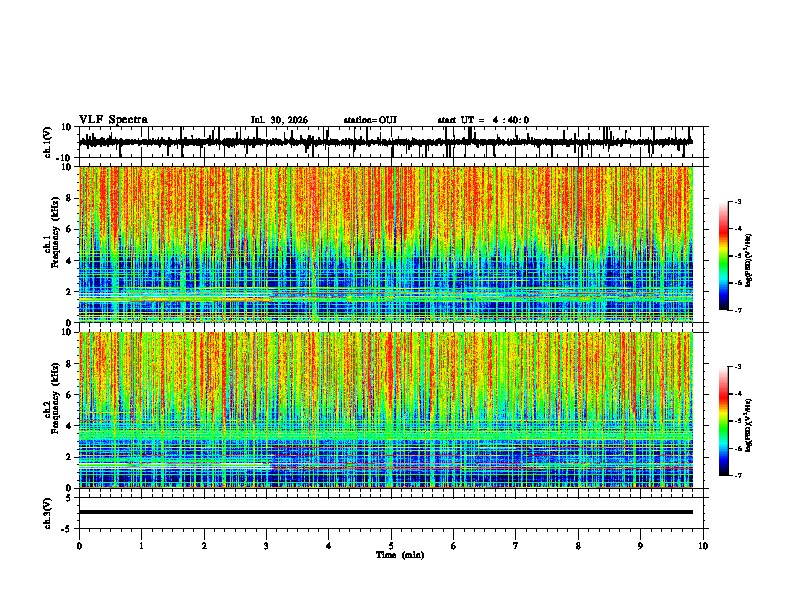Click the "Time (min)" x-axis label
Image resolution: width=792 pixels, height=612 pixels.
400,555
